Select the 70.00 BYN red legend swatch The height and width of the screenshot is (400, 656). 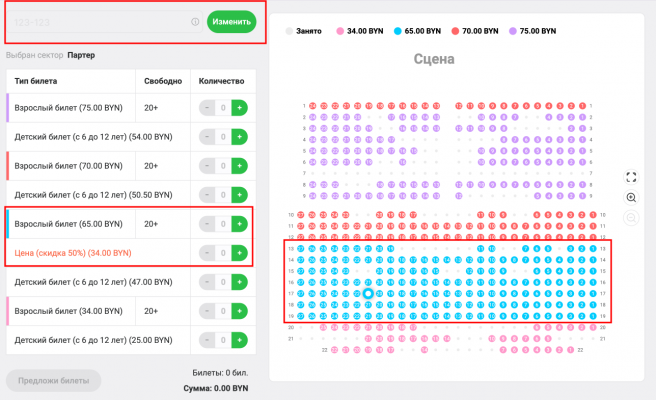point(455,31)
